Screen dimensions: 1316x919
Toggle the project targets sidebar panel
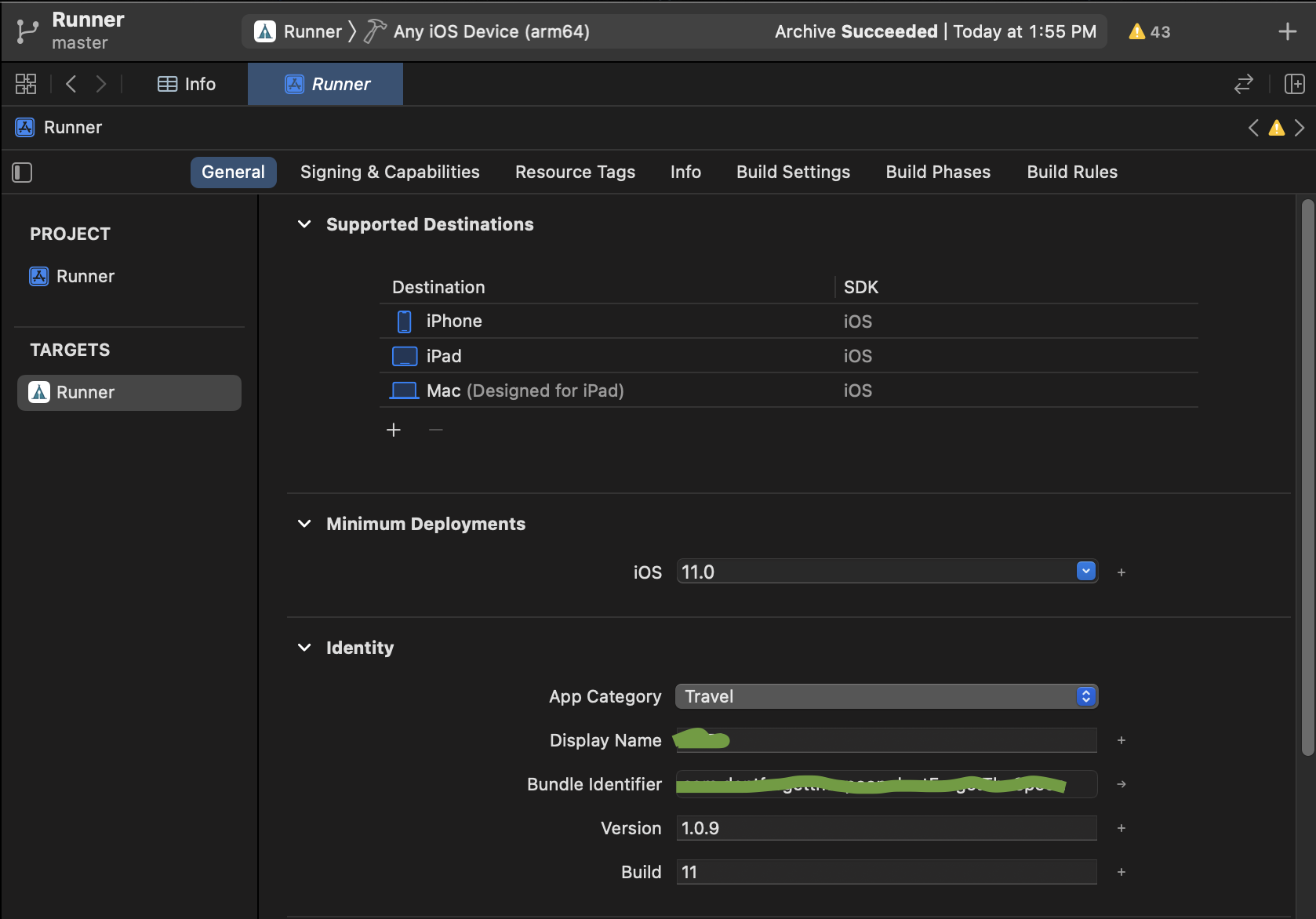tap(22, 173)
